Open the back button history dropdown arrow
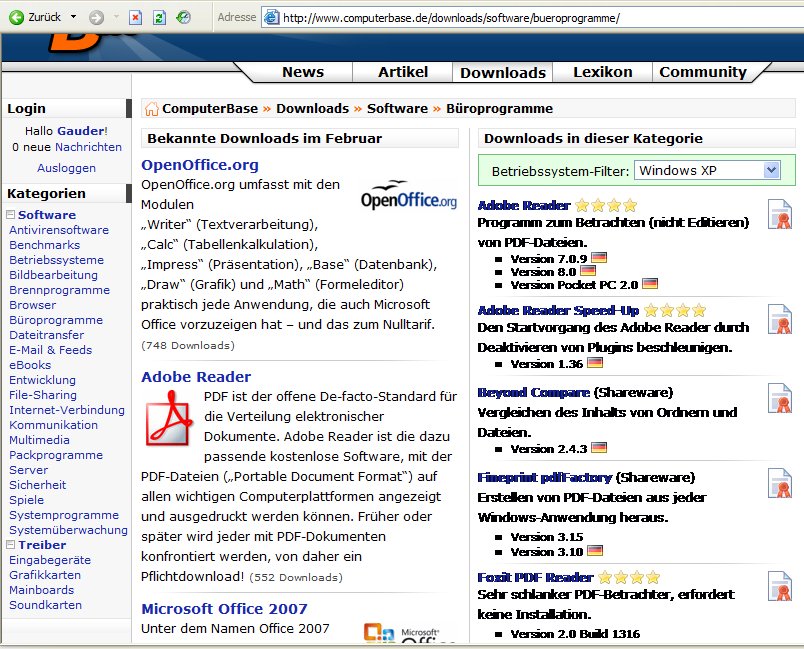Screen dimensions: 804x649 (73, 17)
